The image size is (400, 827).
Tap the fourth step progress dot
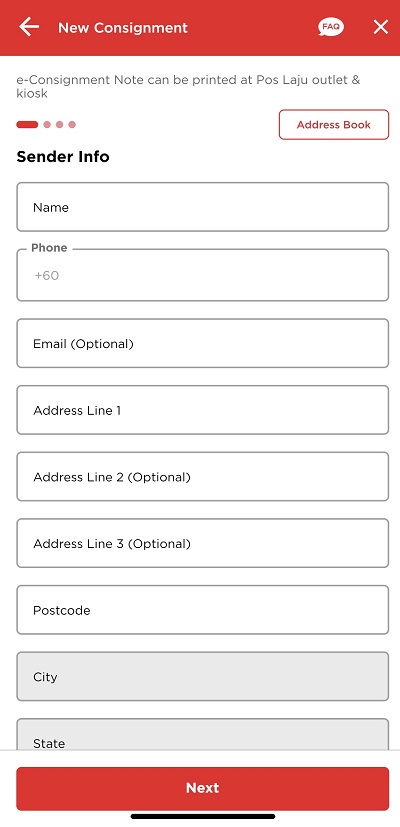[72, 124]
